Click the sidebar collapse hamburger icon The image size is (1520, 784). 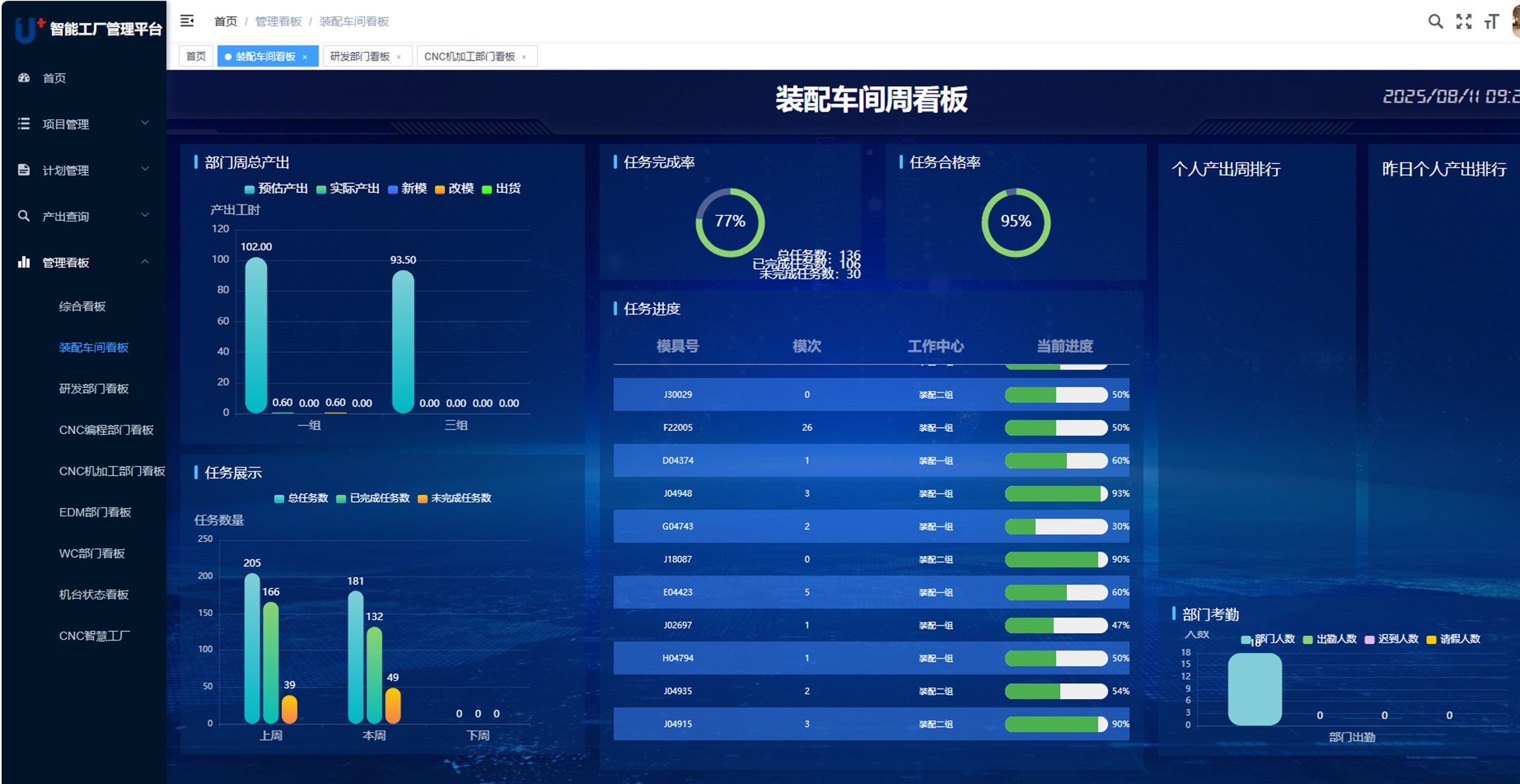point(187,21)
